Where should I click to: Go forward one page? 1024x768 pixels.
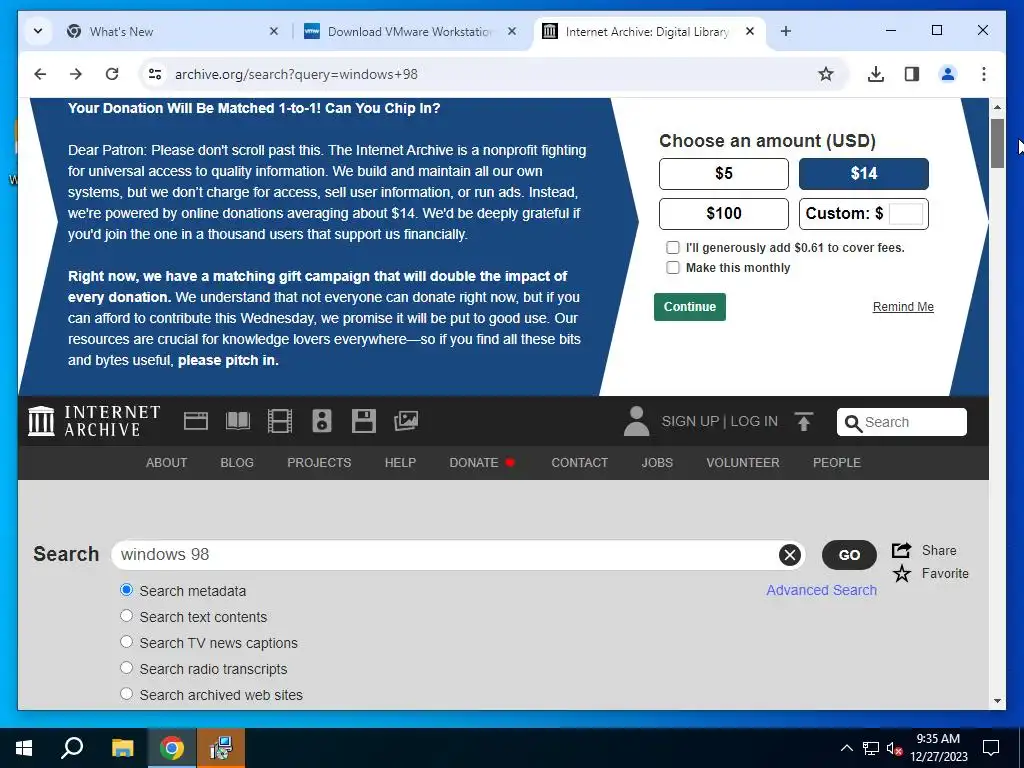point(76,74)
